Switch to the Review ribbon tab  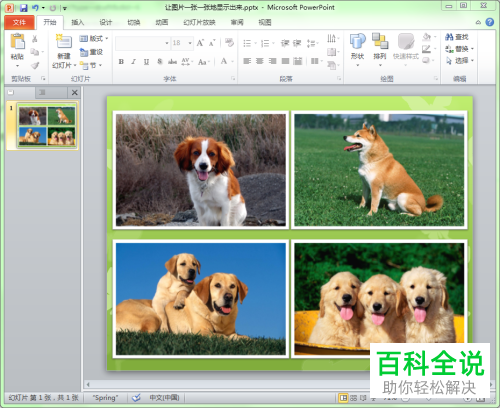pos(237,22)
